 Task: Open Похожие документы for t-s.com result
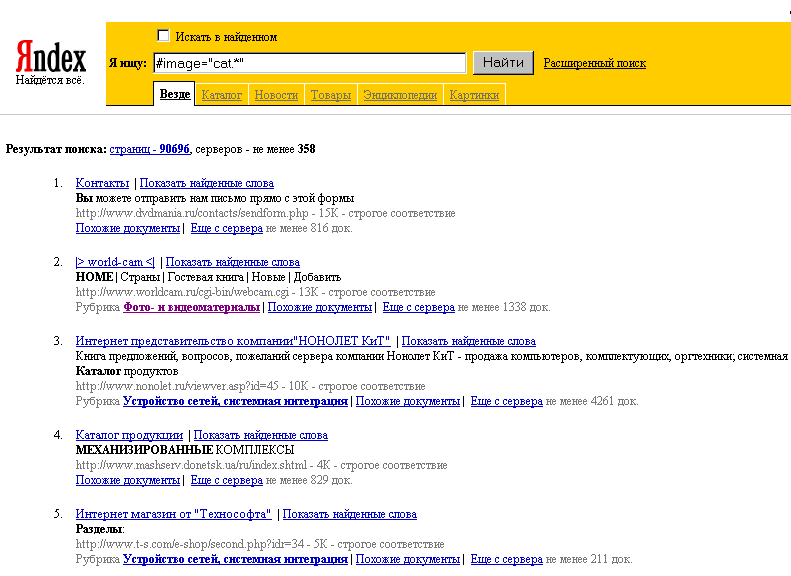(408, 559)
